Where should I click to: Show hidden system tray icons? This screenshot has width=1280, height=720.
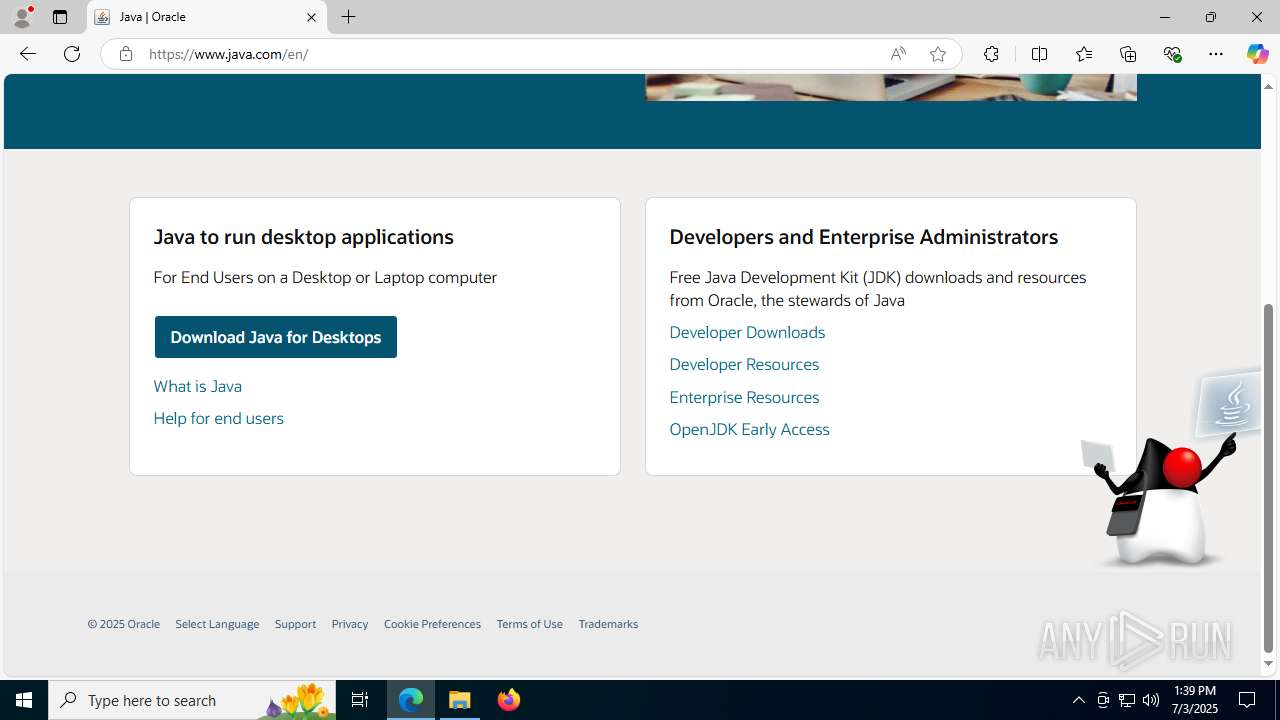1078,700
